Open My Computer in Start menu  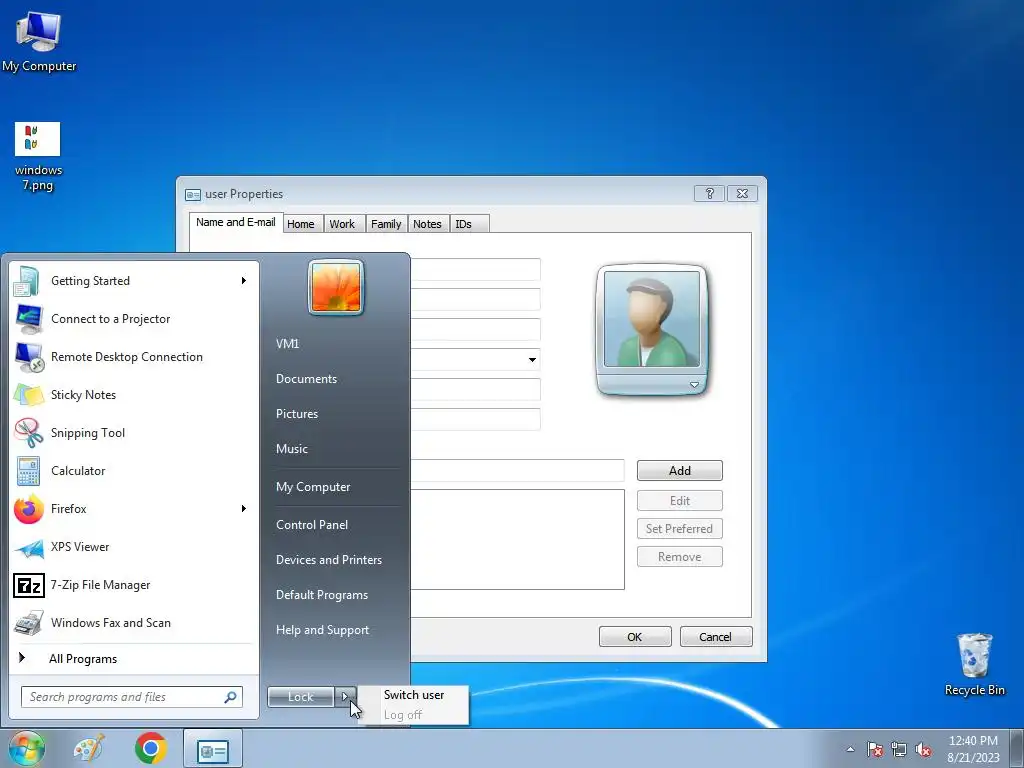[x=313, y=487]
